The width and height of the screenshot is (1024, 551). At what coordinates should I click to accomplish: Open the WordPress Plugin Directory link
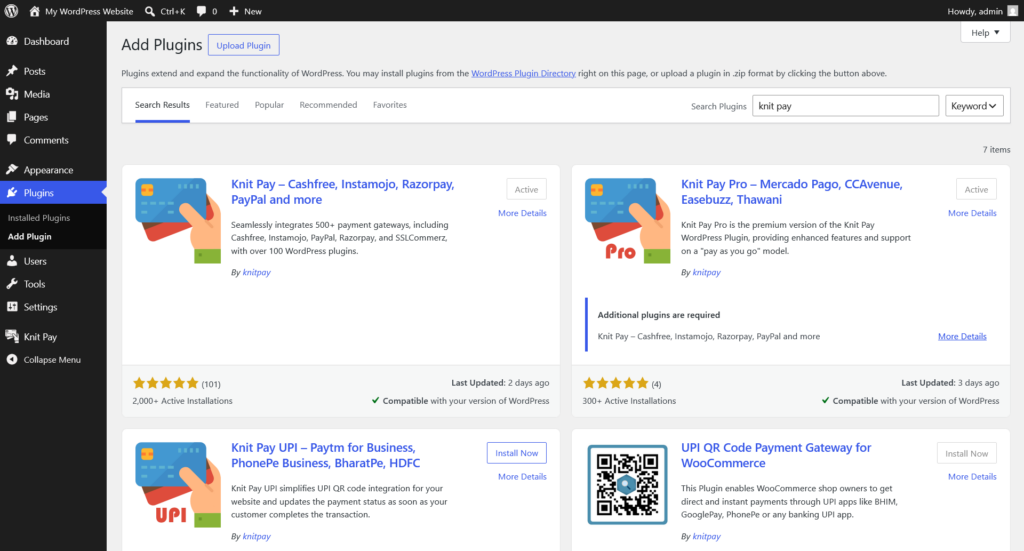click(523, 73)
